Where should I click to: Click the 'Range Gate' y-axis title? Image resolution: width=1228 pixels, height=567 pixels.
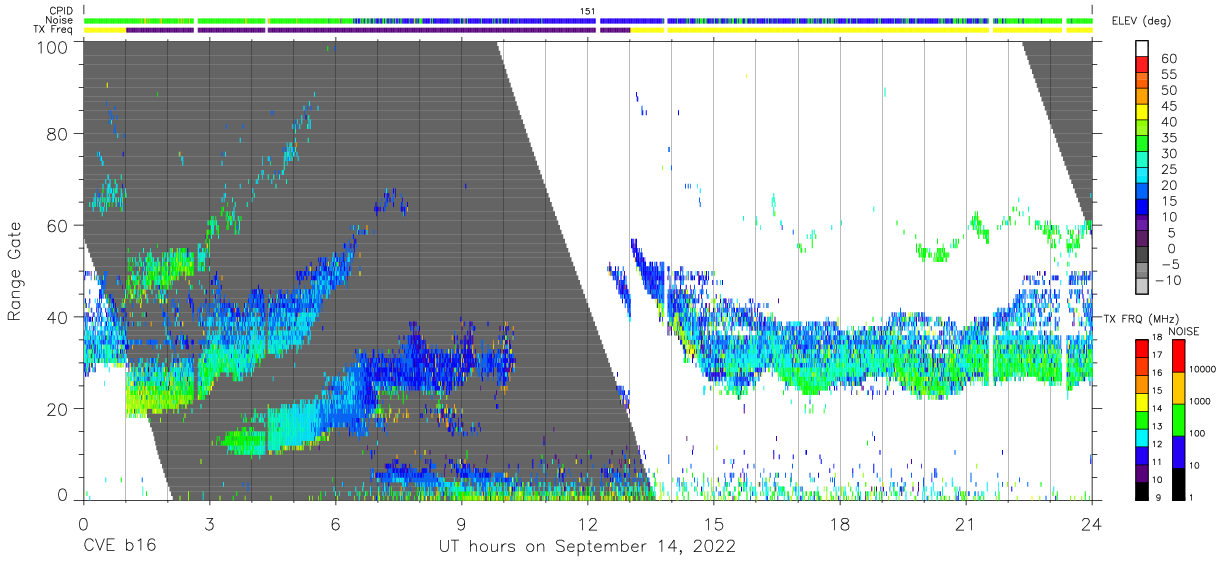[x=16, y=272]
